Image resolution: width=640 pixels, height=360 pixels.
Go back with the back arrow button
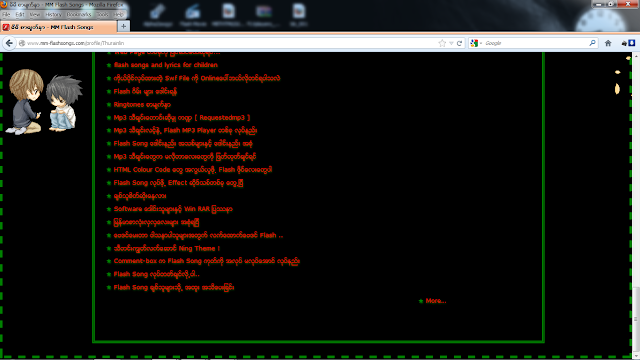click(9, 43)
